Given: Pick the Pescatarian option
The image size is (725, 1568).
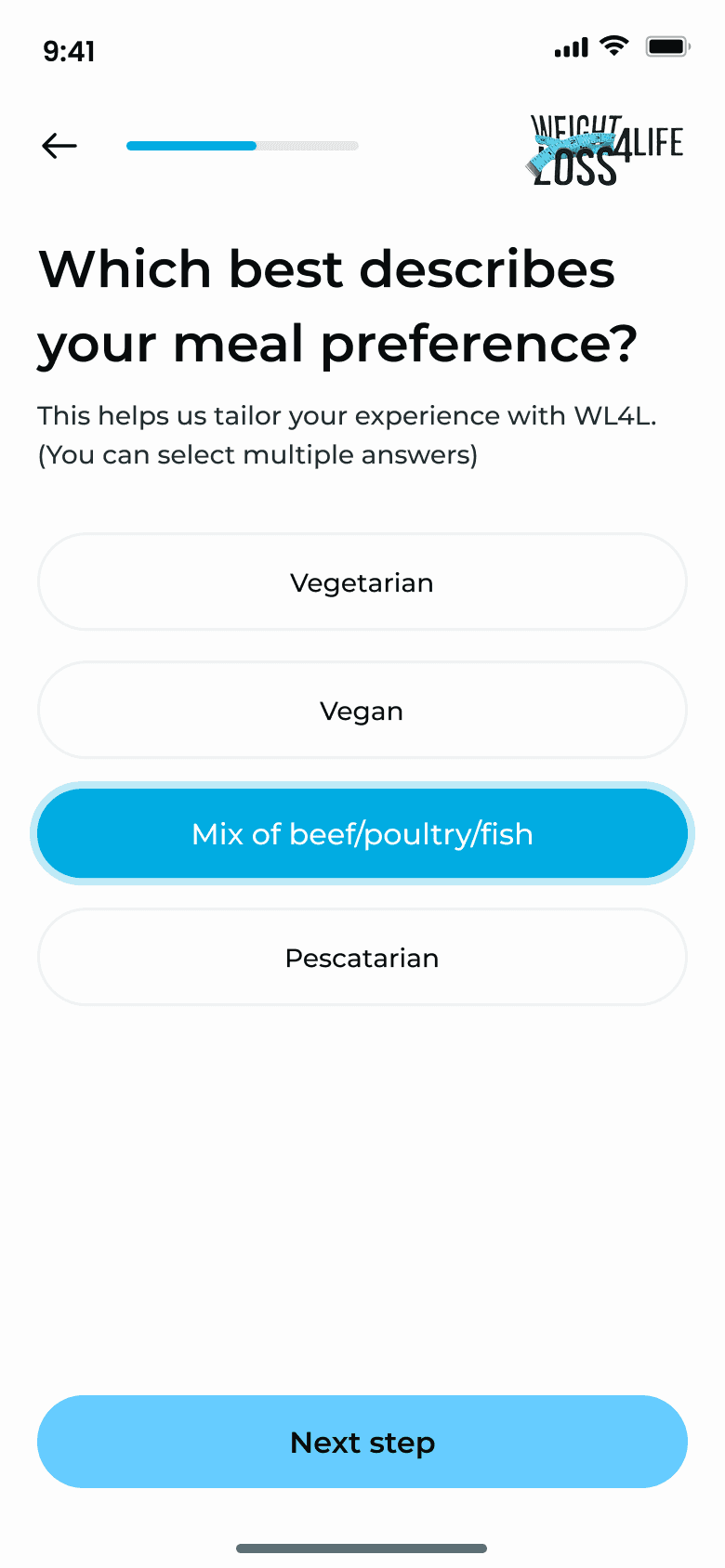Looking at the screenshot, I should click(x=362, y=958).
